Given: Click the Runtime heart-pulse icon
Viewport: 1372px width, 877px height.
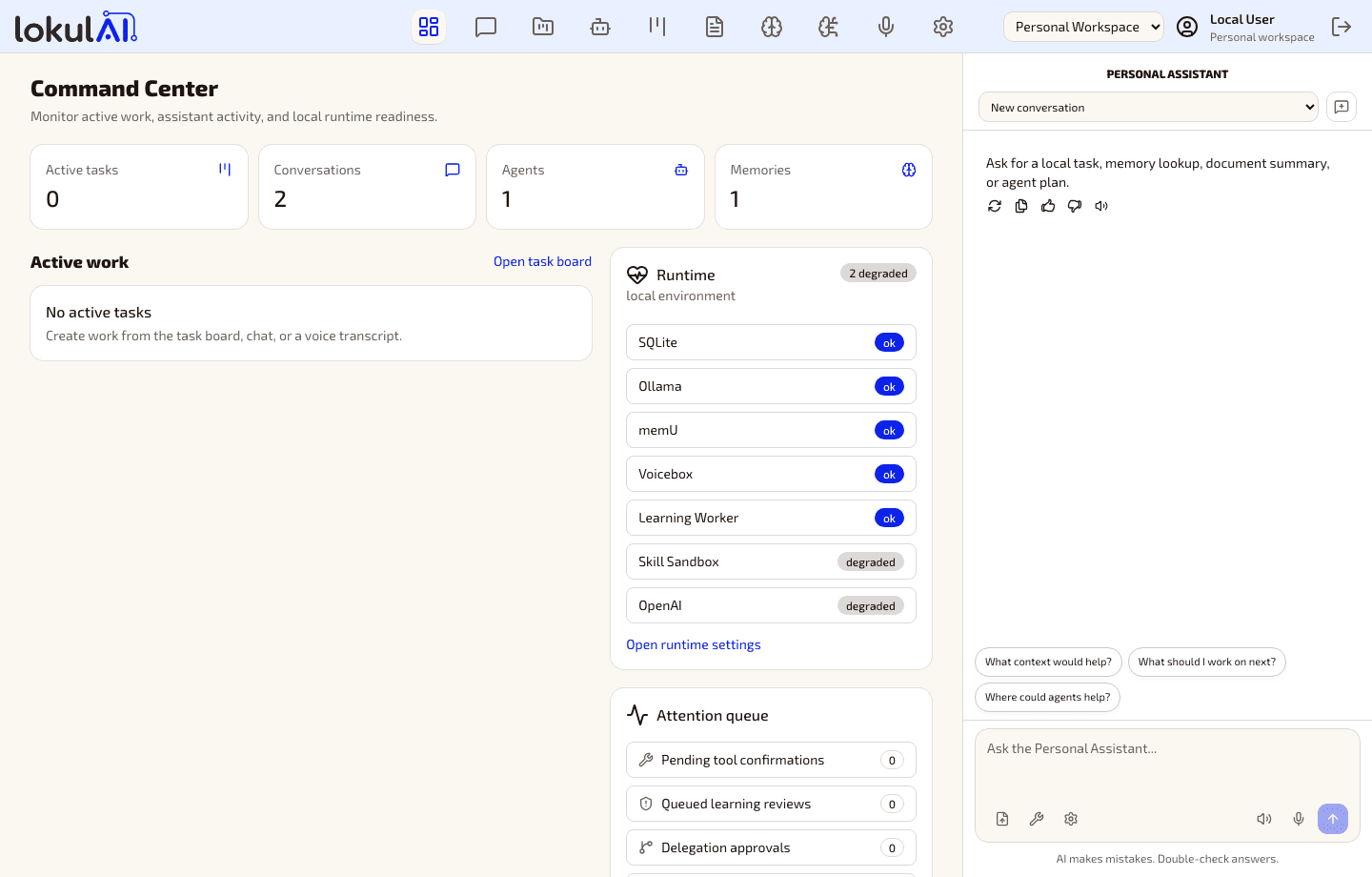Looking at the screenshot, I should [x=637, y=275].
